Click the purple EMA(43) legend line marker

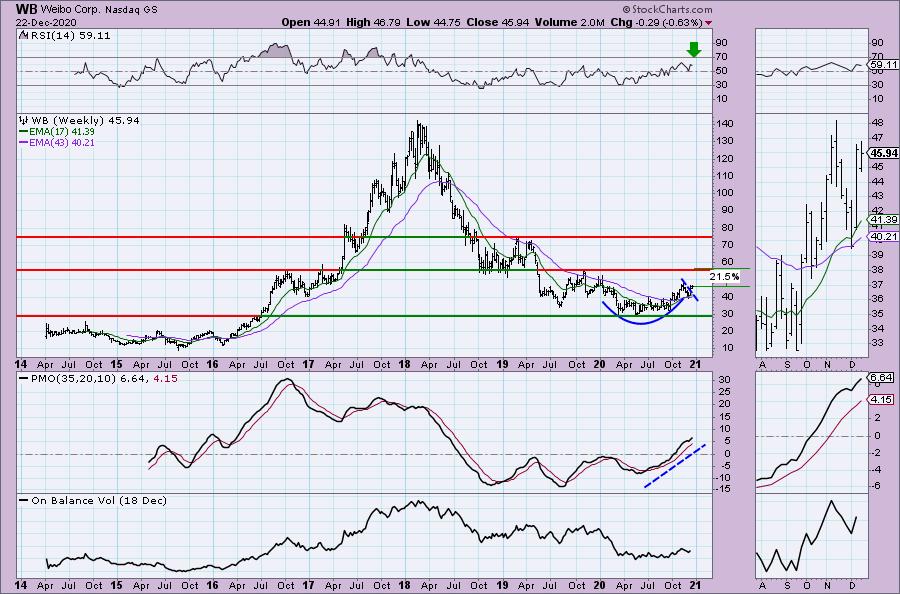24,142
